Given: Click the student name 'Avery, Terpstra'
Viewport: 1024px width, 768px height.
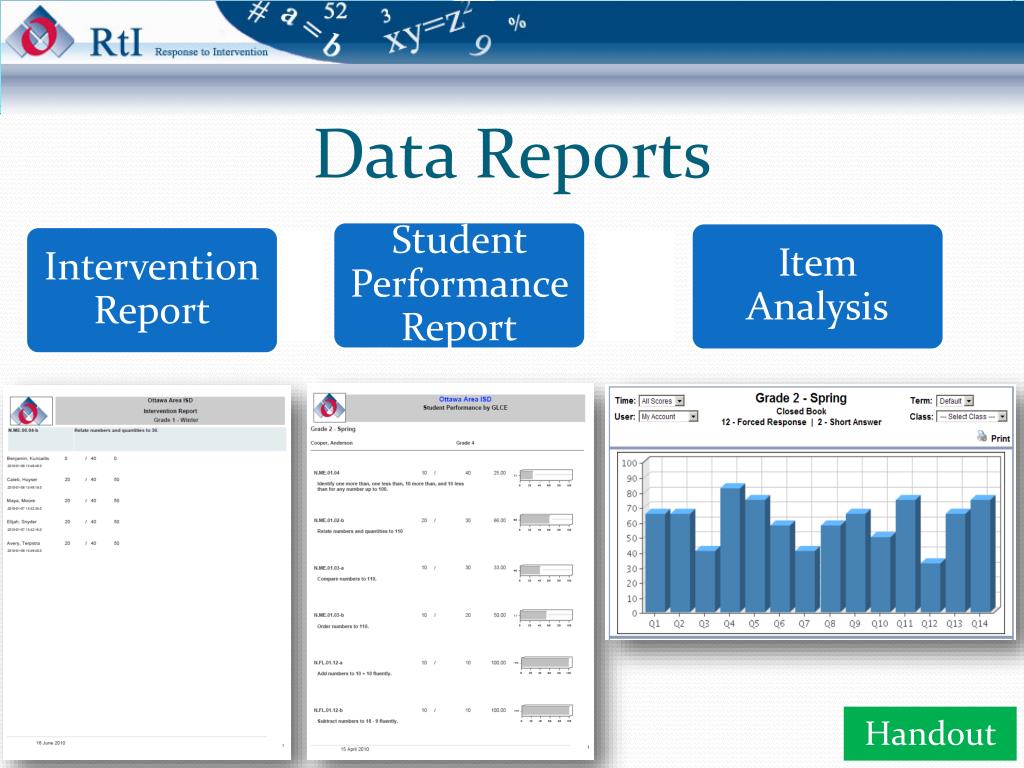Looking at the screenshot, I should click(24, 543).
